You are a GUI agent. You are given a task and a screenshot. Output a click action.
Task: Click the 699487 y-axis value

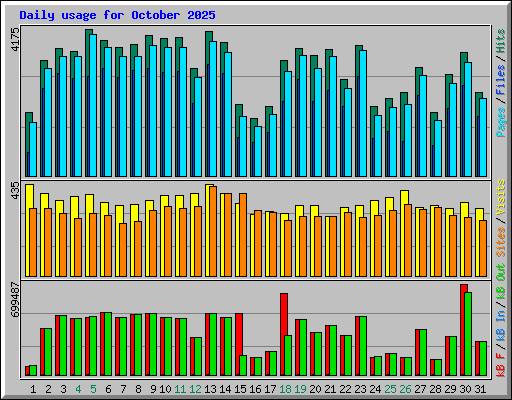[x=15, y=300]
